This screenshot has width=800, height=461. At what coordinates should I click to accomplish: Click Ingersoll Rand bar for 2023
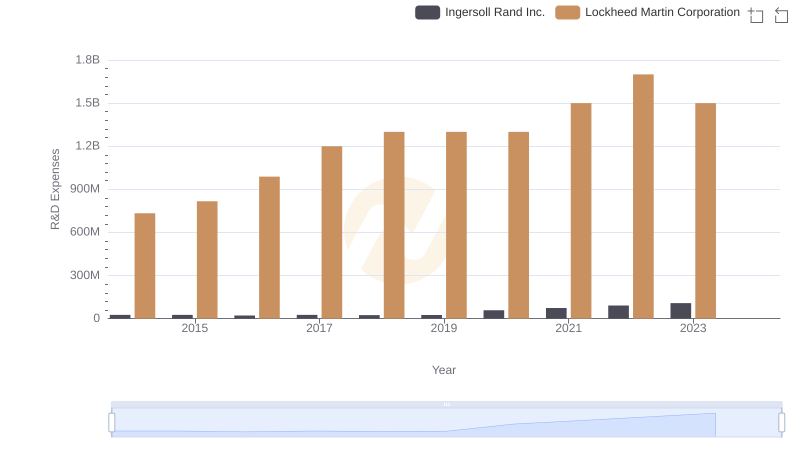pyautogui.click(x=681, y=311)
